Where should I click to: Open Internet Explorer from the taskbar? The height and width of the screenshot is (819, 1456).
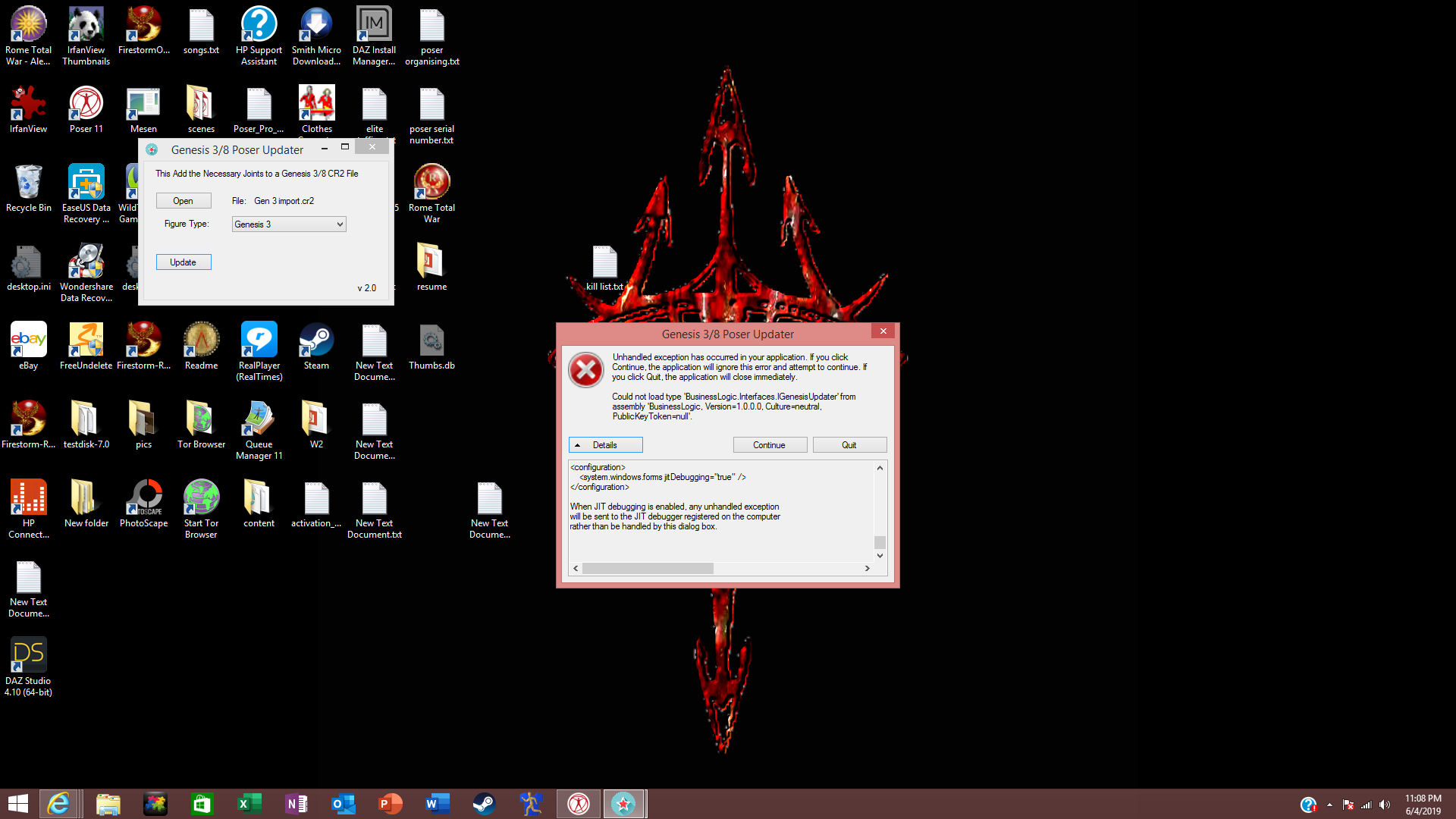coord(59,804)
